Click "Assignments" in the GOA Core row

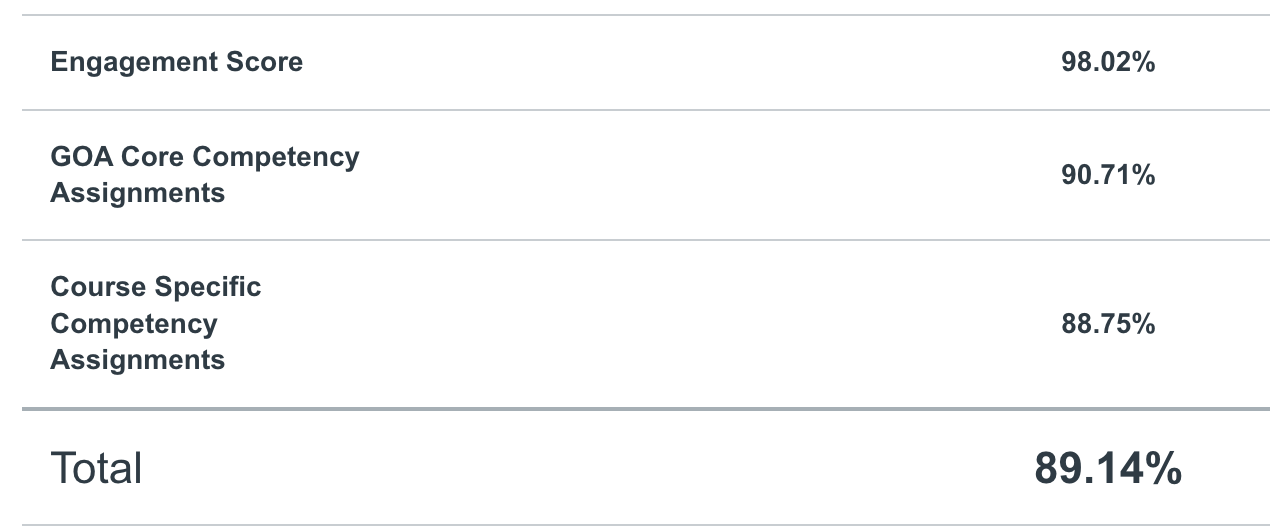(x=137, y=193)
